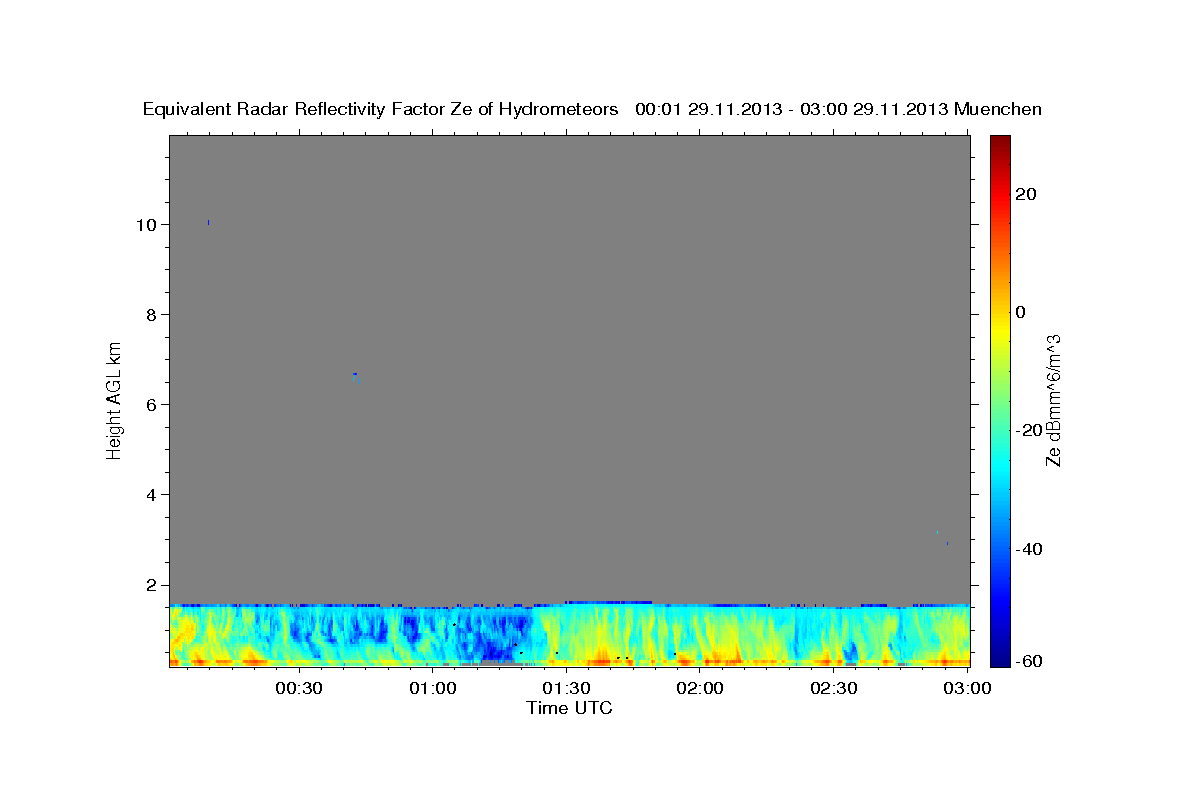
Task: Click the blue speck echo near 6.7 km height
Action: (355, 374)
